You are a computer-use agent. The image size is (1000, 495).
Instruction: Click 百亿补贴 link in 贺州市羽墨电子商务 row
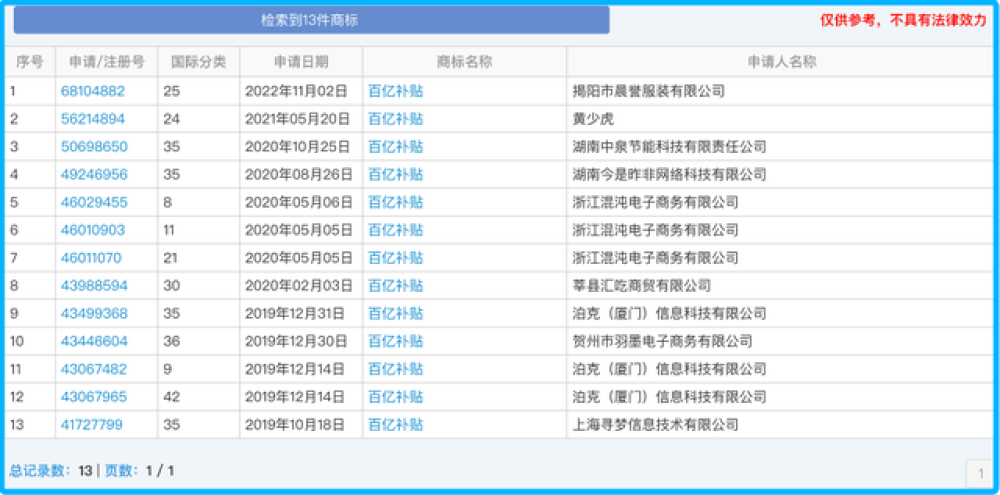[396, 341]
